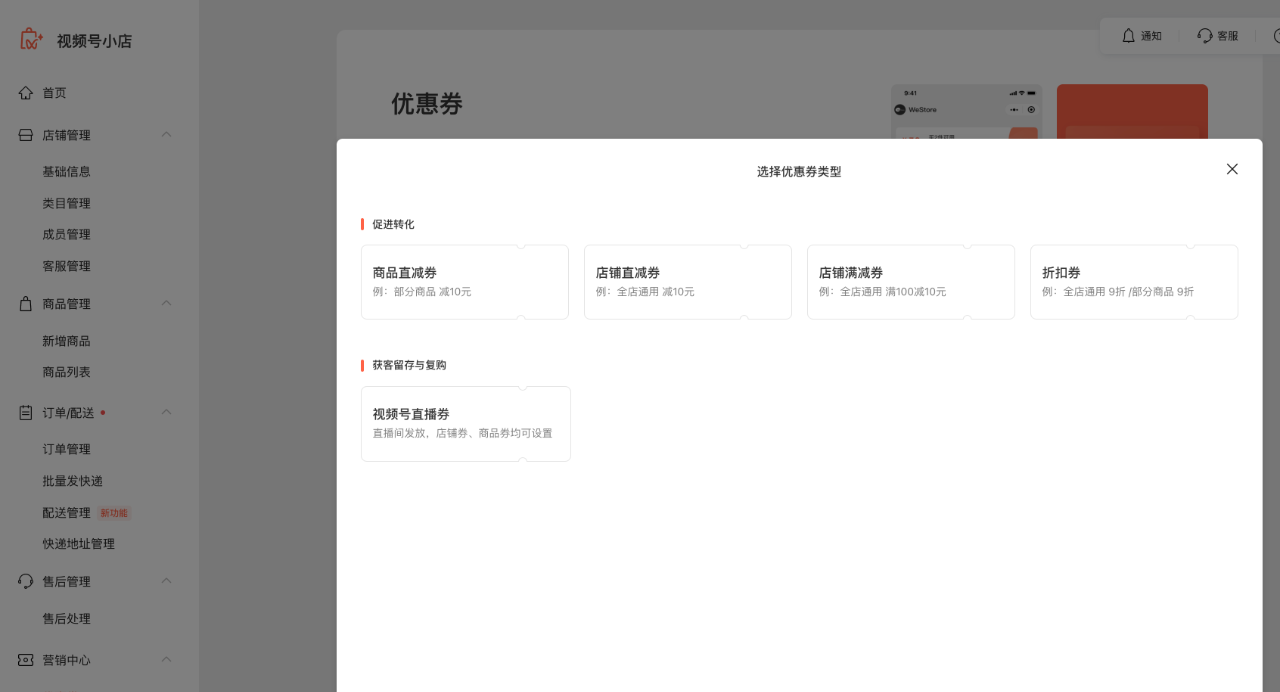Click the 店铺管理 section label
This screenshot has width=1280, height=692.
pyautogui.click(x=66, y=135)
